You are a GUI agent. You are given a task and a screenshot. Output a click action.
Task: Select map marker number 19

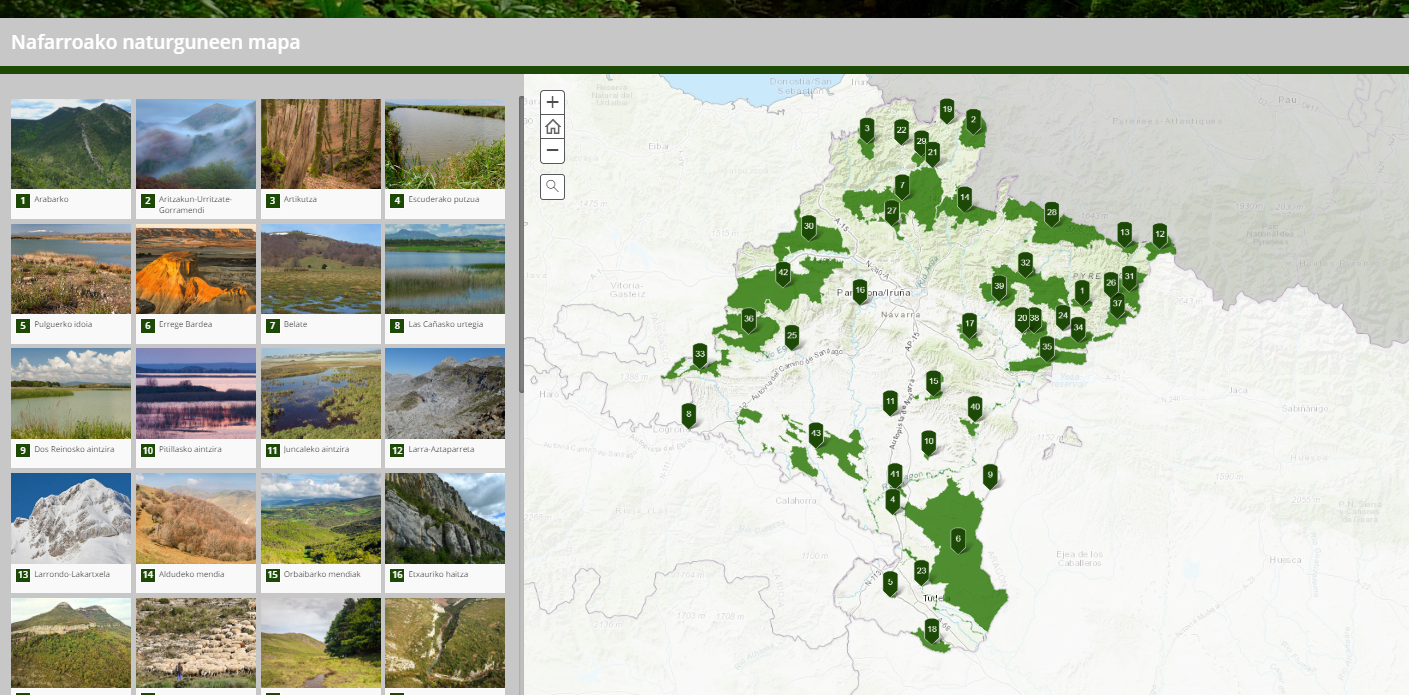tap(947, 110)
